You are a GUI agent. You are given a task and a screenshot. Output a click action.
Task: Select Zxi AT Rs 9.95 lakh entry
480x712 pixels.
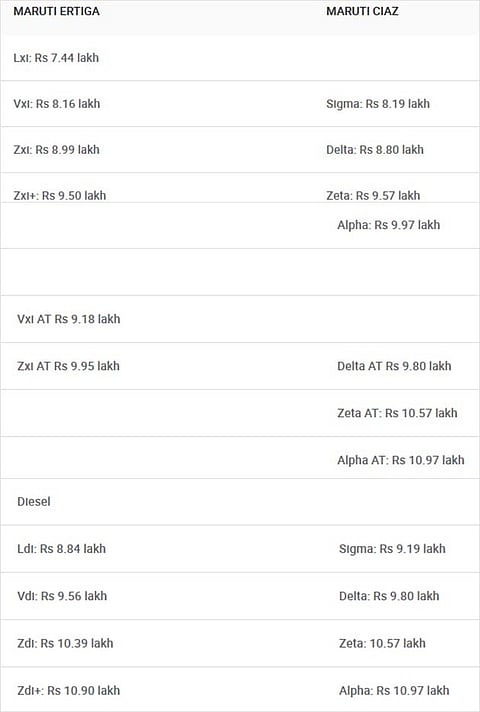coord(68,366)
